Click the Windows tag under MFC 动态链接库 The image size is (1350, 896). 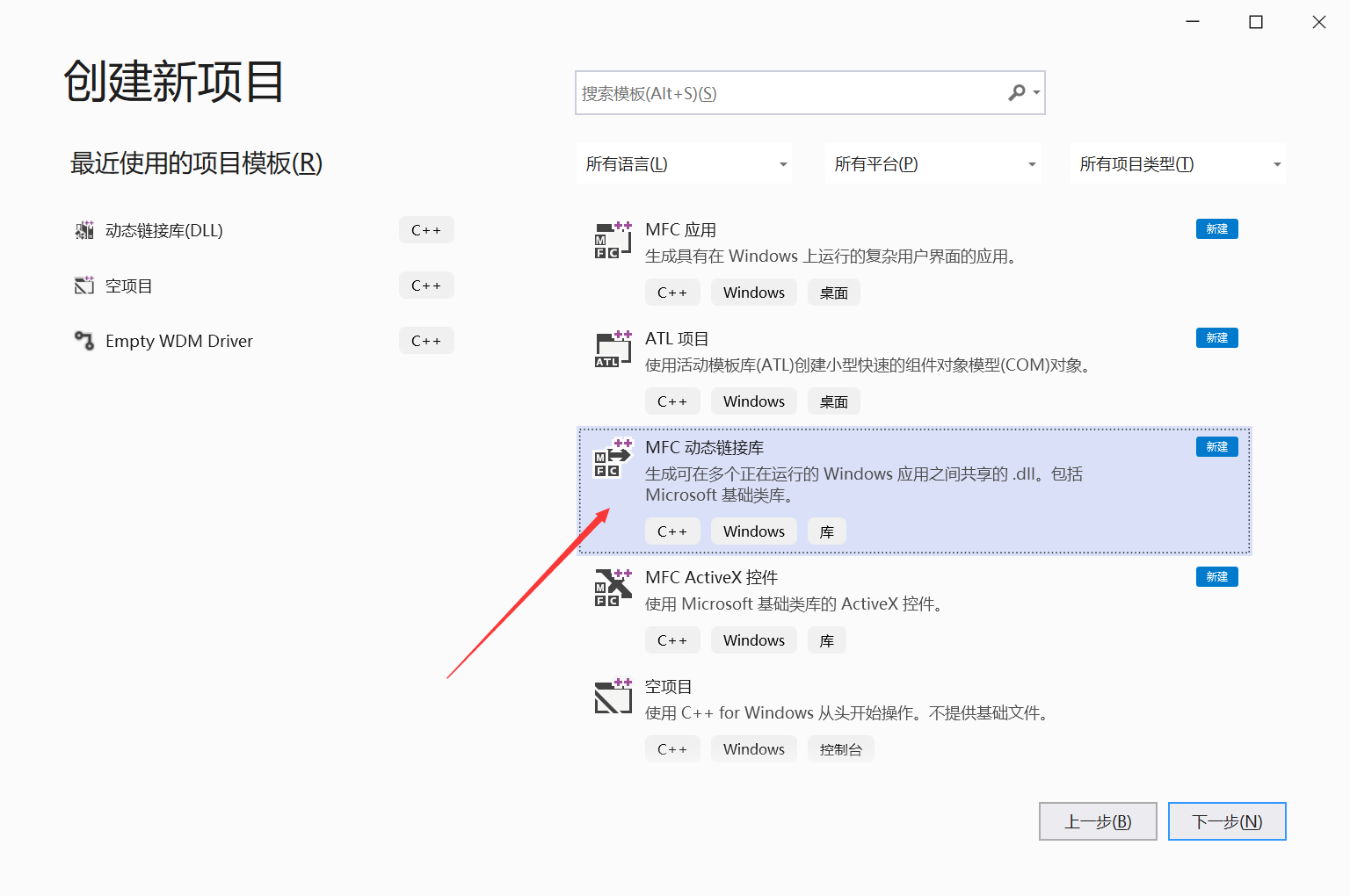point(754,531)
